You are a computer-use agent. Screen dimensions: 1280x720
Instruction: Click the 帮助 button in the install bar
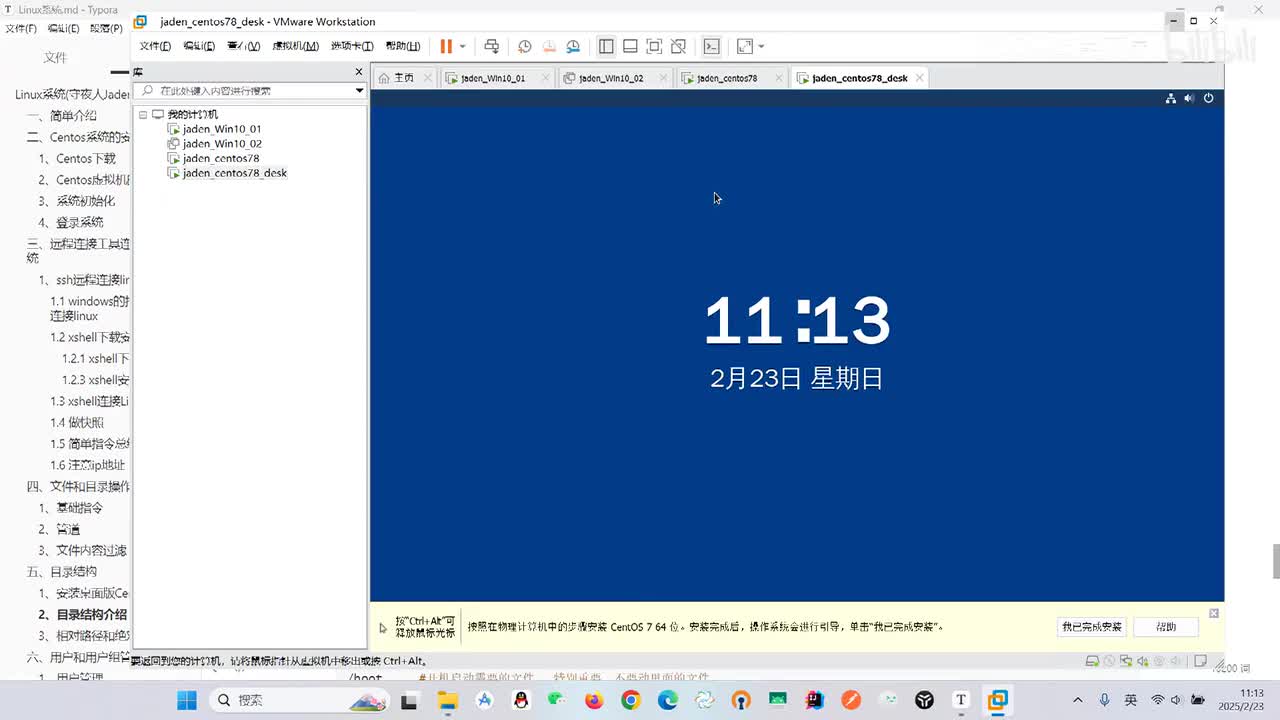(x=1166, y=627)
